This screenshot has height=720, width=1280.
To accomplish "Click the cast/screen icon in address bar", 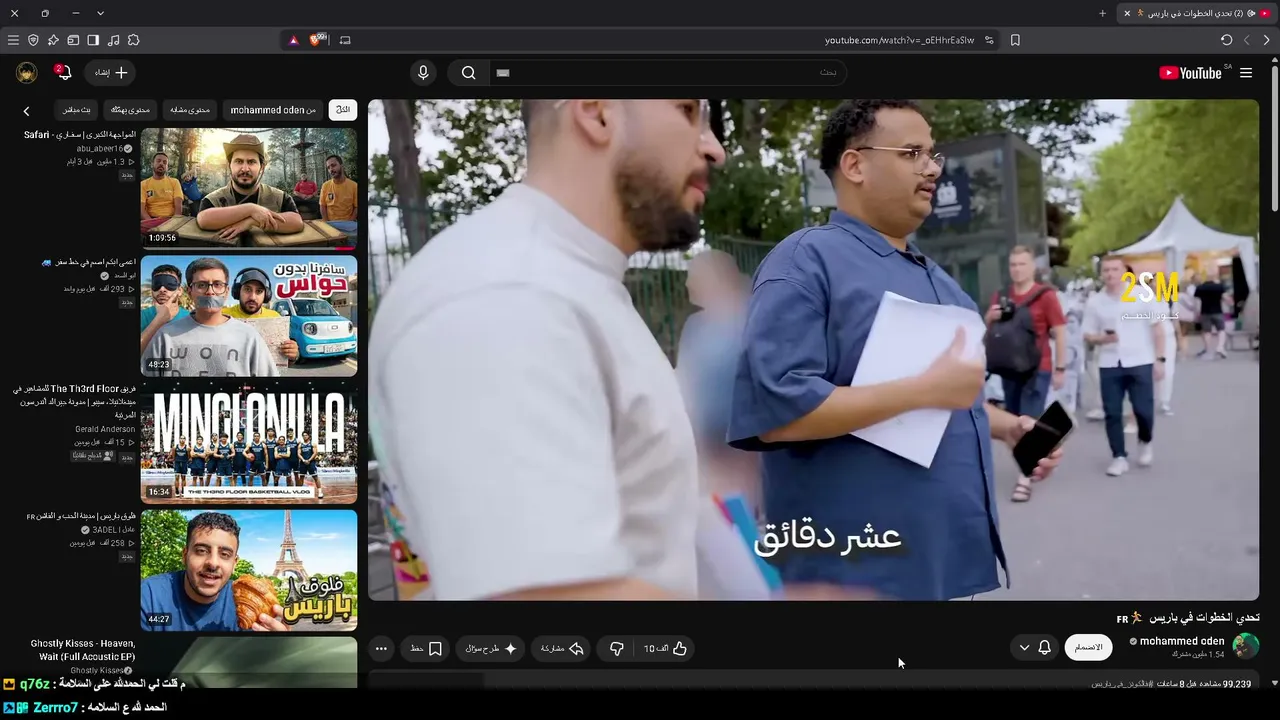I will (345, 40).
